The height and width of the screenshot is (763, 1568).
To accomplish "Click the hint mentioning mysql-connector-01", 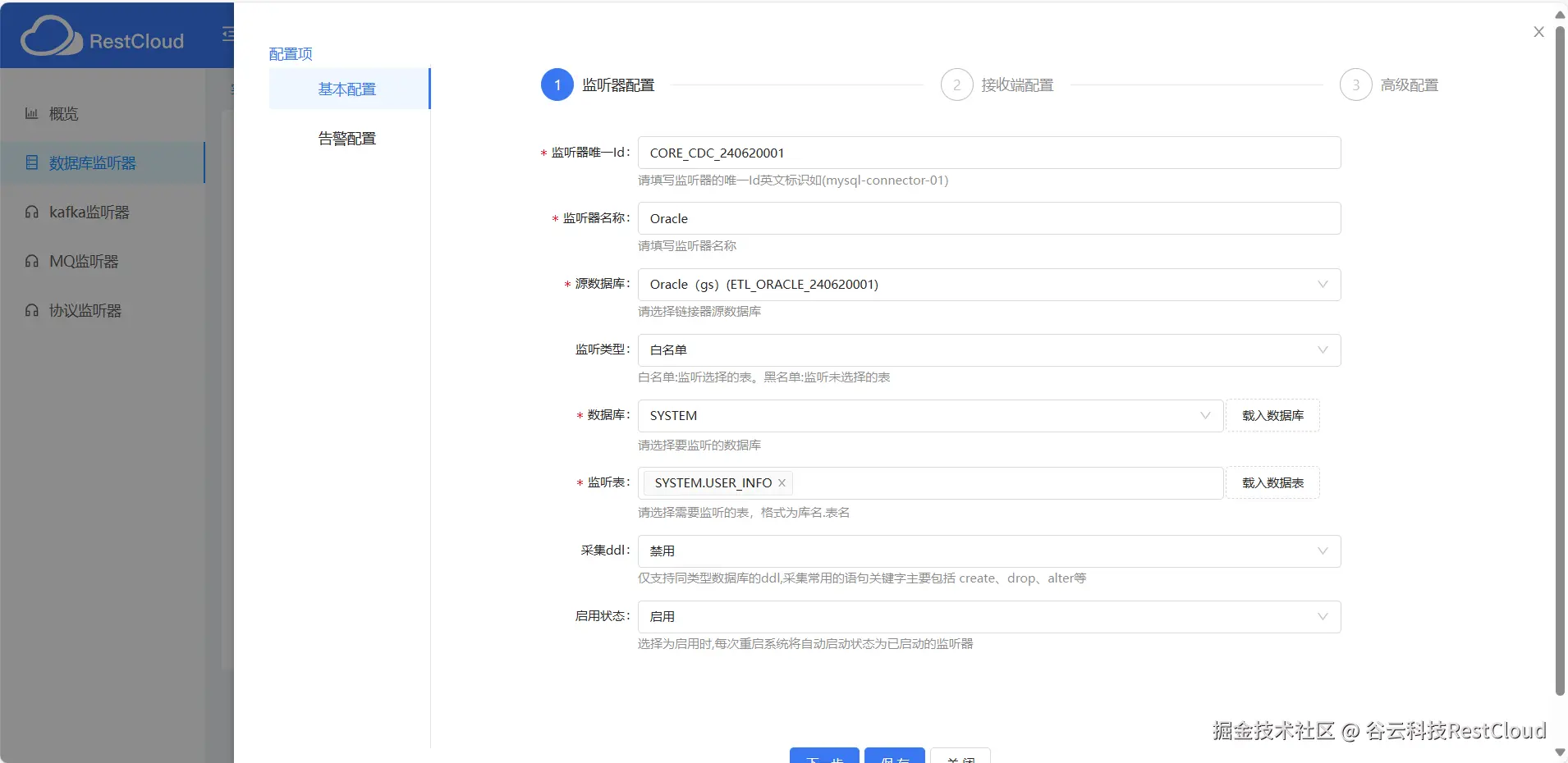I will coord(793,180).
